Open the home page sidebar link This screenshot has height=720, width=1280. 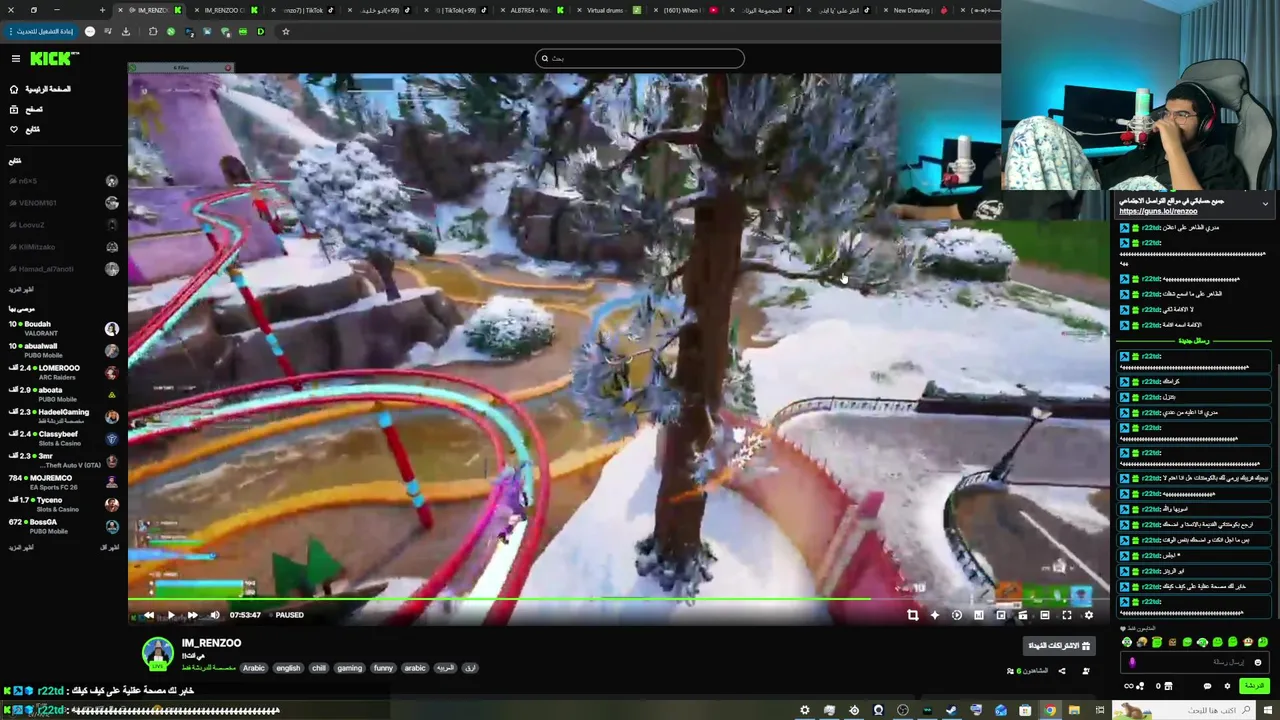point(40,89)
